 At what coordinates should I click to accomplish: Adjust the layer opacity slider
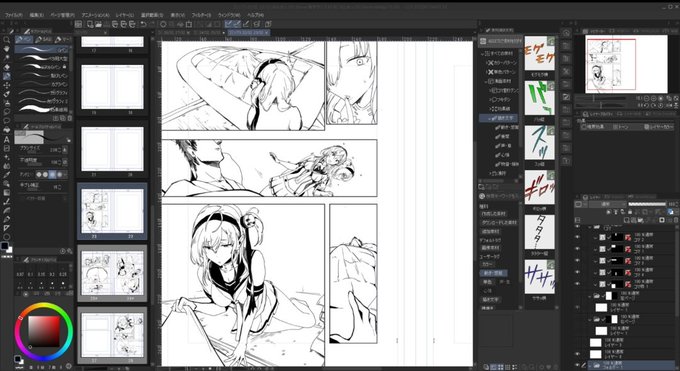(647, 204)
